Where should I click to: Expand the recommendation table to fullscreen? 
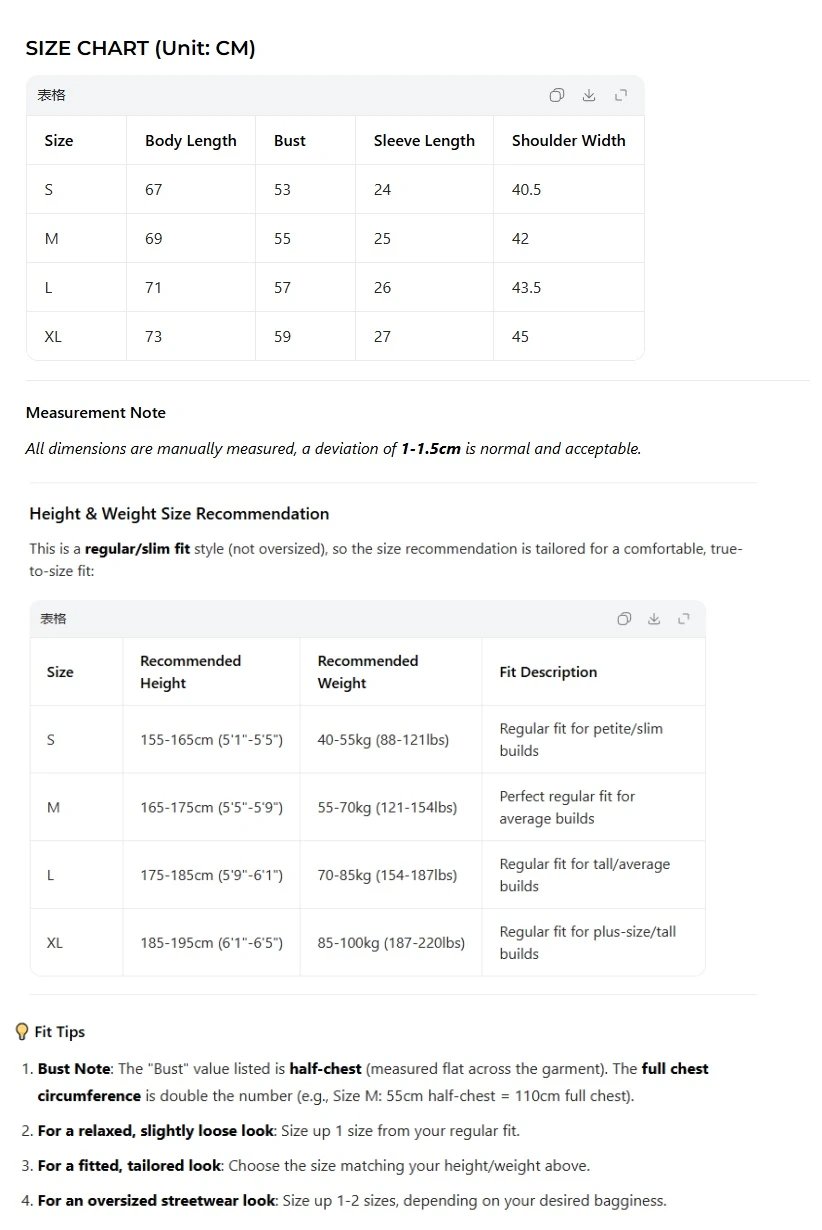[x=684, y=619]
